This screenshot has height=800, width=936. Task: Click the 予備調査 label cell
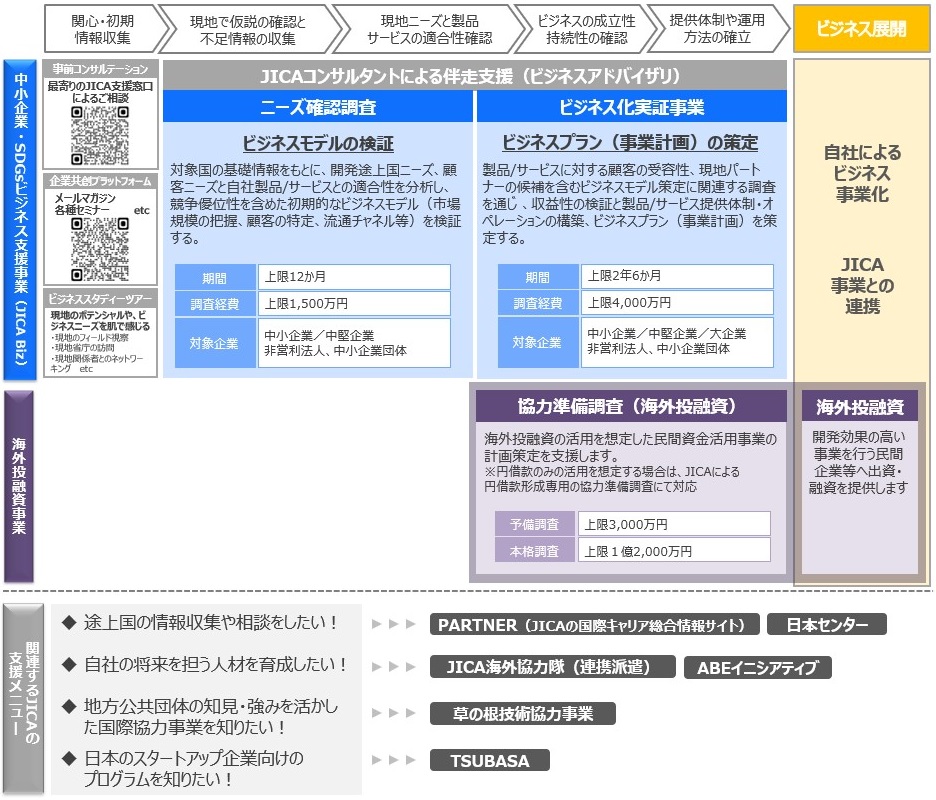pyautogui.click(x=534, y=524)
